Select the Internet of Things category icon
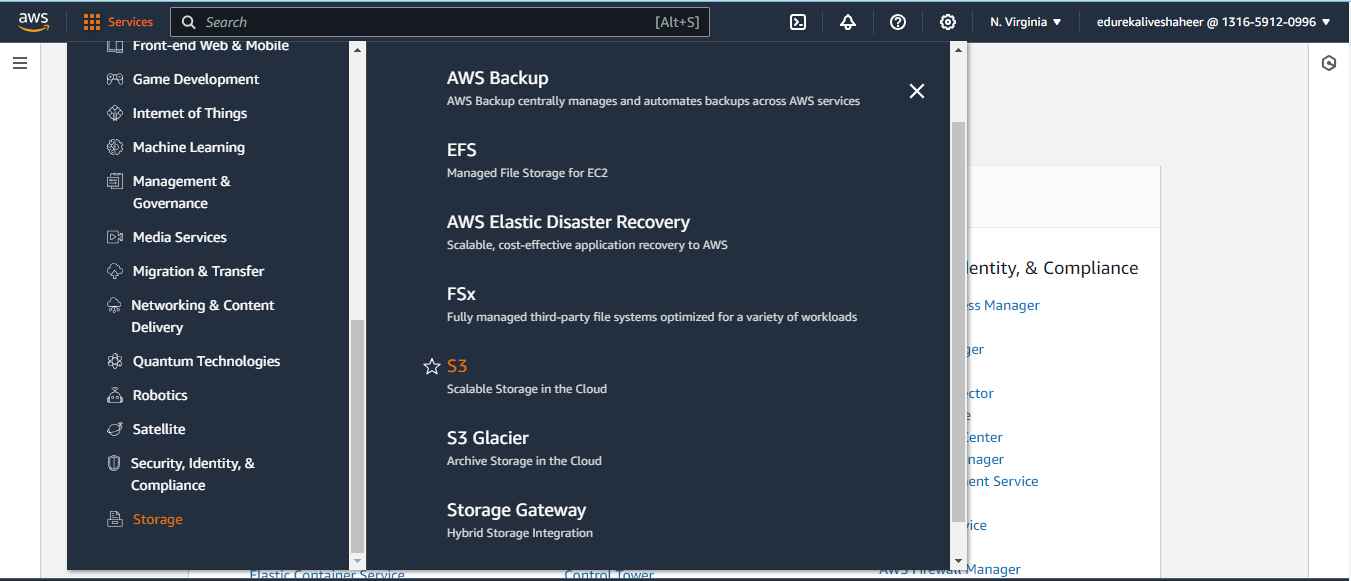This screenshot has height=581, width=1351. pos(116,112)
